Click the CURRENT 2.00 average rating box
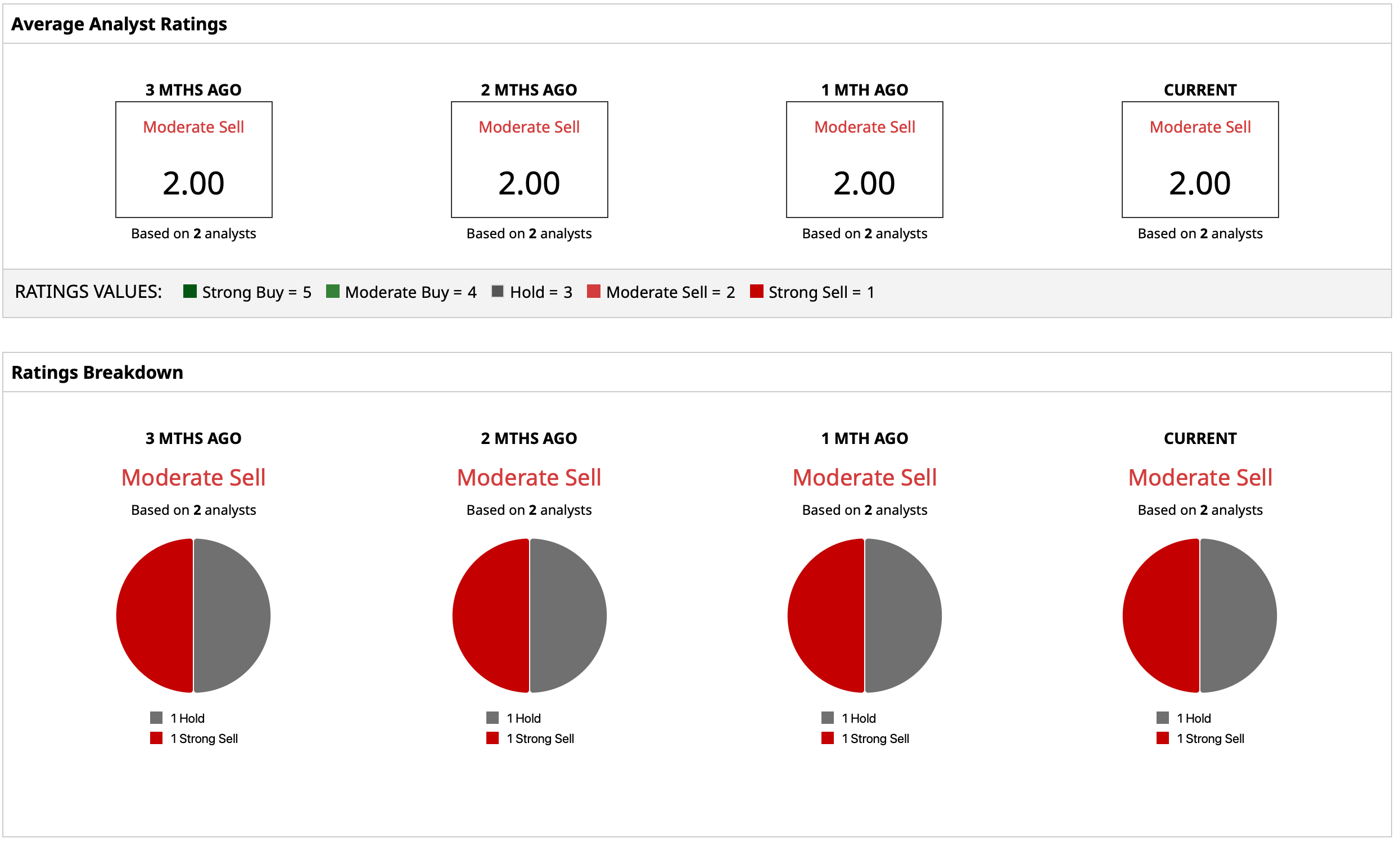1400x852 pixels. [1200, 160]
